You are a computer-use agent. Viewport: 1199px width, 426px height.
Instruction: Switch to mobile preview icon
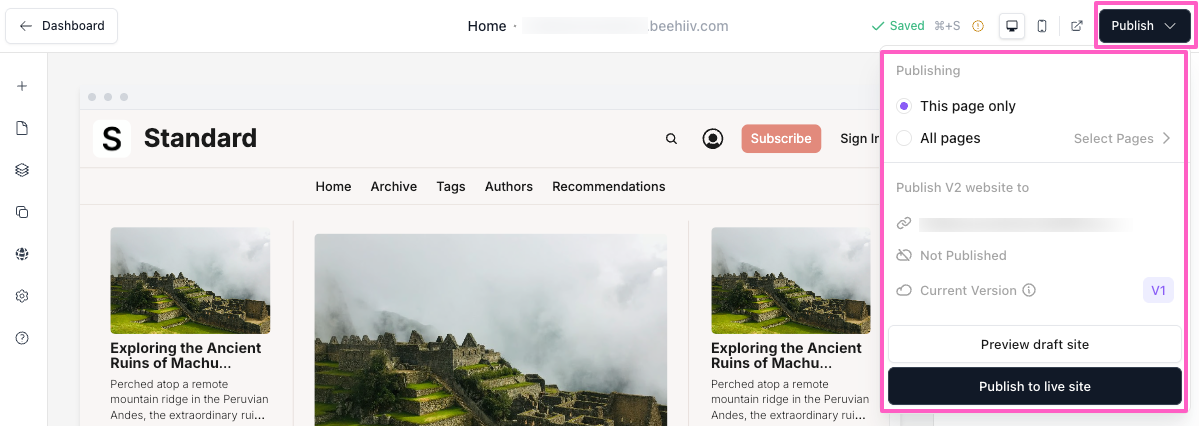[1041, 26]
